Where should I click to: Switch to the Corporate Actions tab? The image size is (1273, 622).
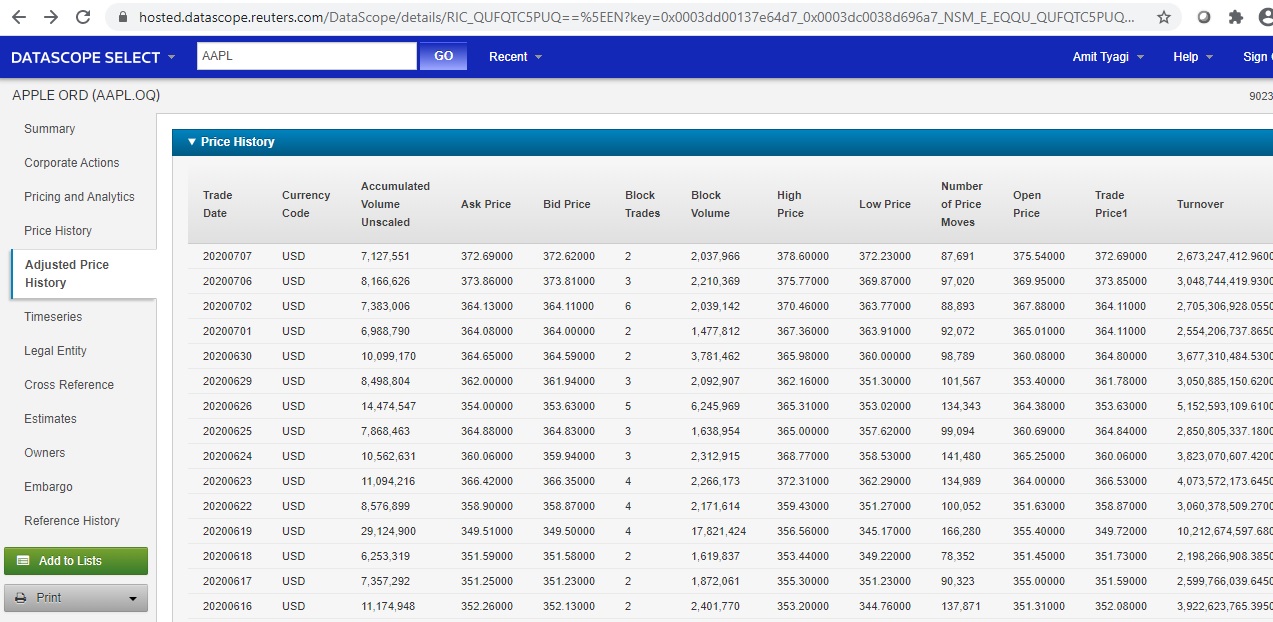point(71,163)
